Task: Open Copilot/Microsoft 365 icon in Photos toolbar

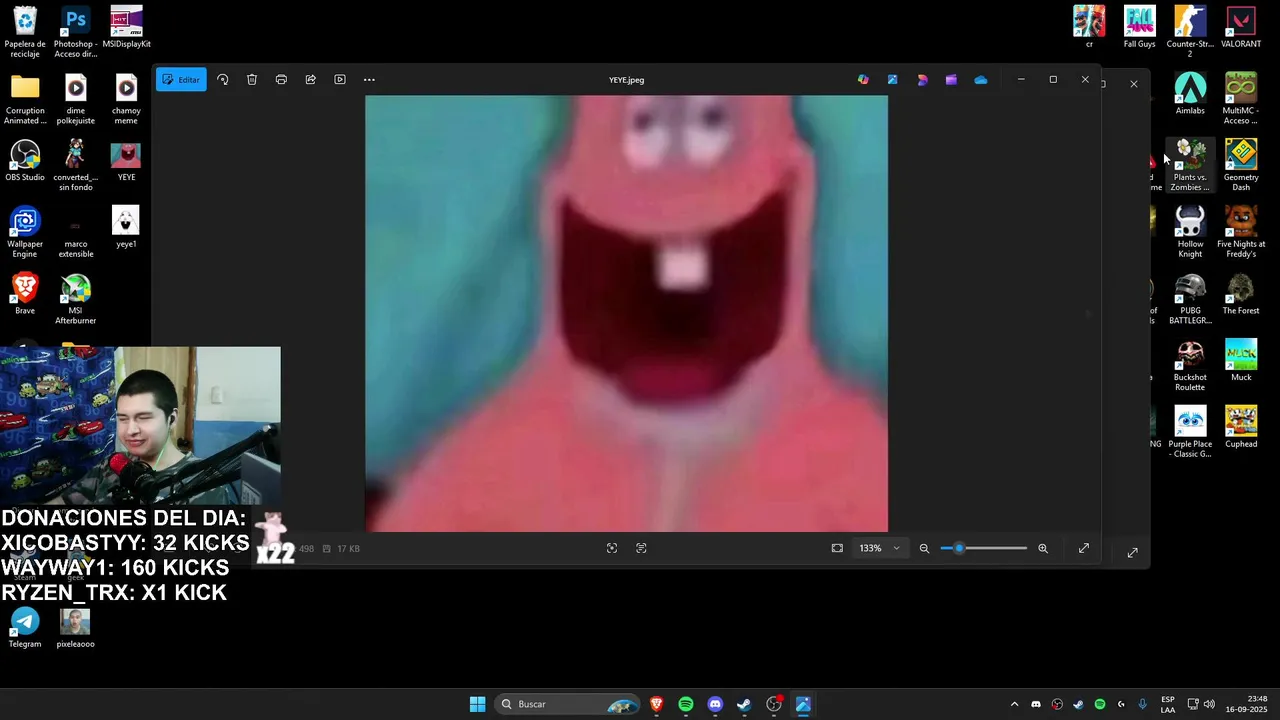Action: 863,80
